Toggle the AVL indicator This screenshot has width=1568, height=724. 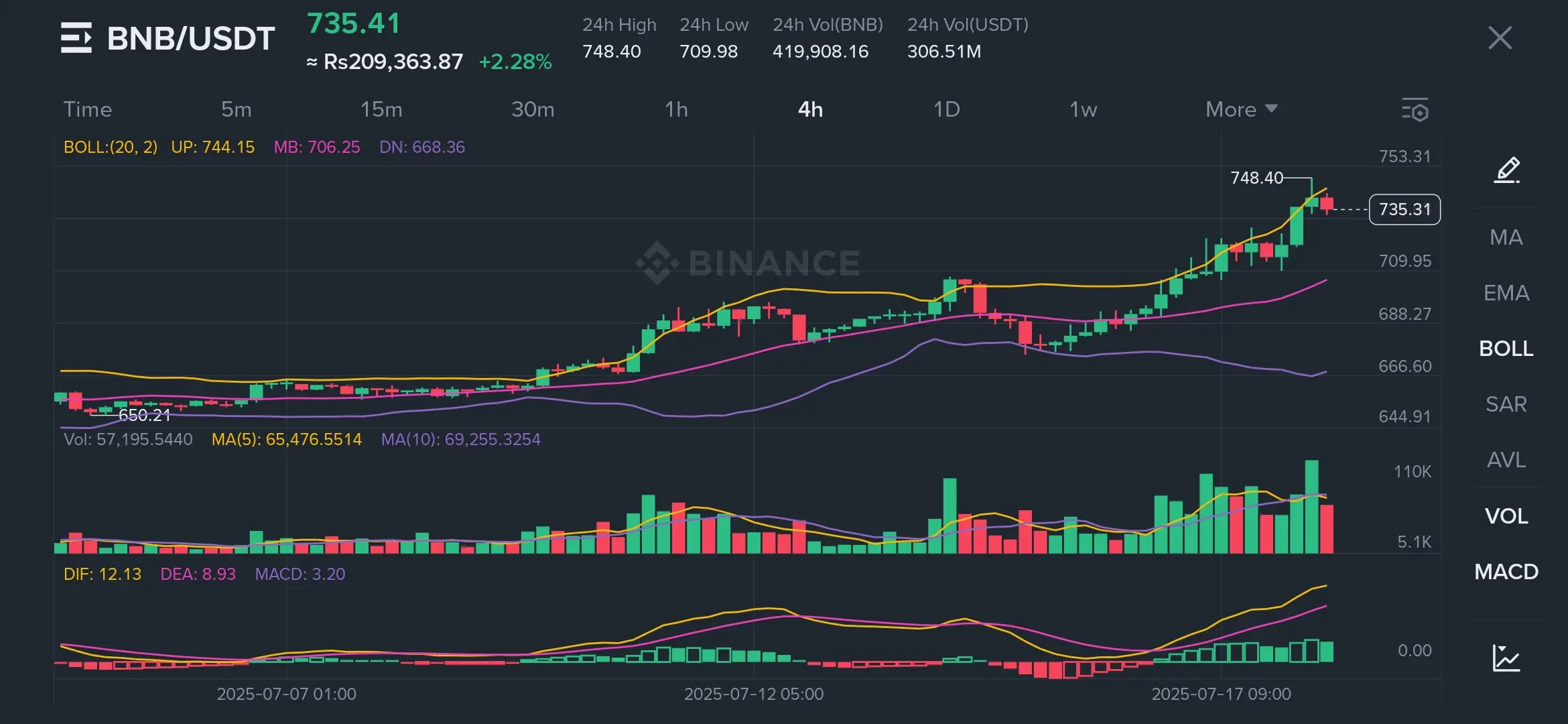pyautogui.click(x=1506, y=460)
